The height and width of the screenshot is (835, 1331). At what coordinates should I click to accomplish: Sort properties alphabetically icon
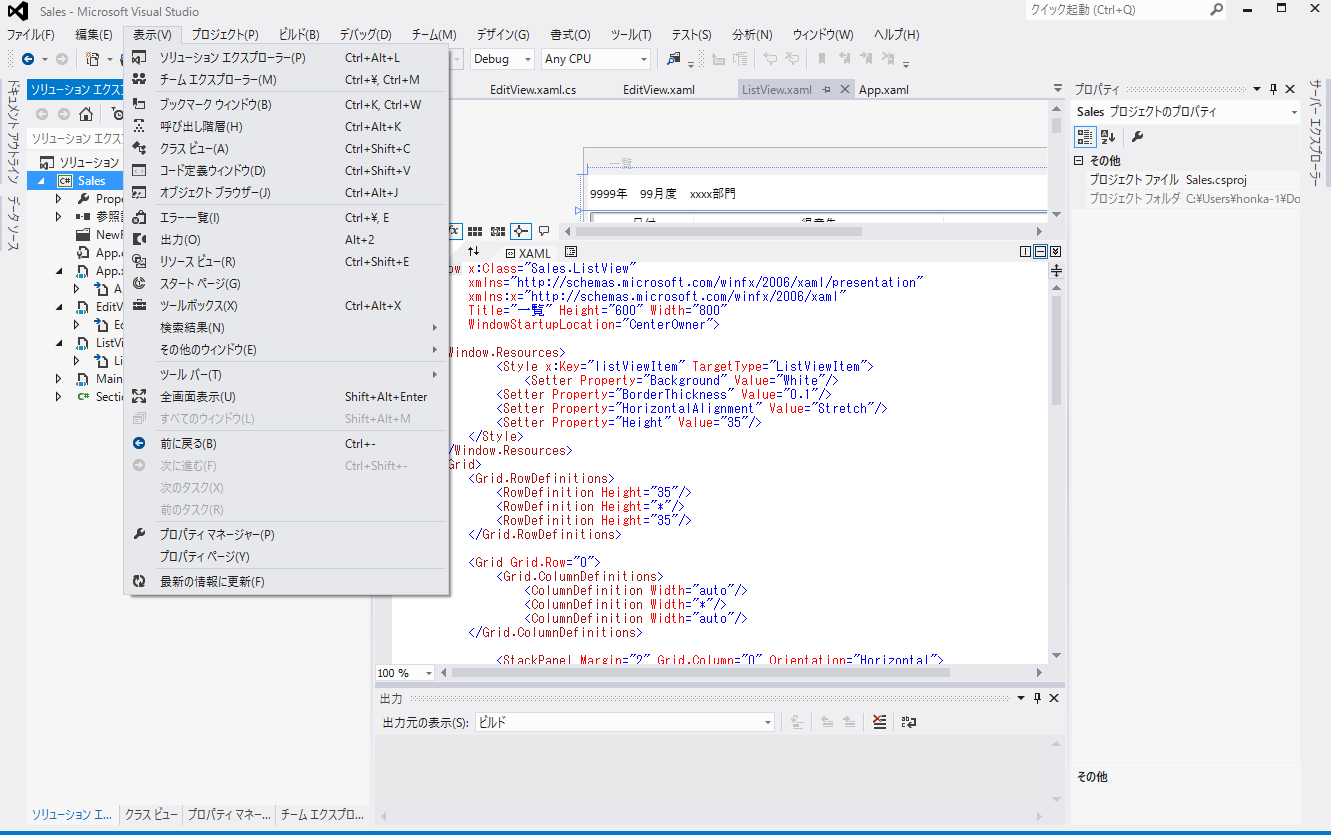point(1108,137)
